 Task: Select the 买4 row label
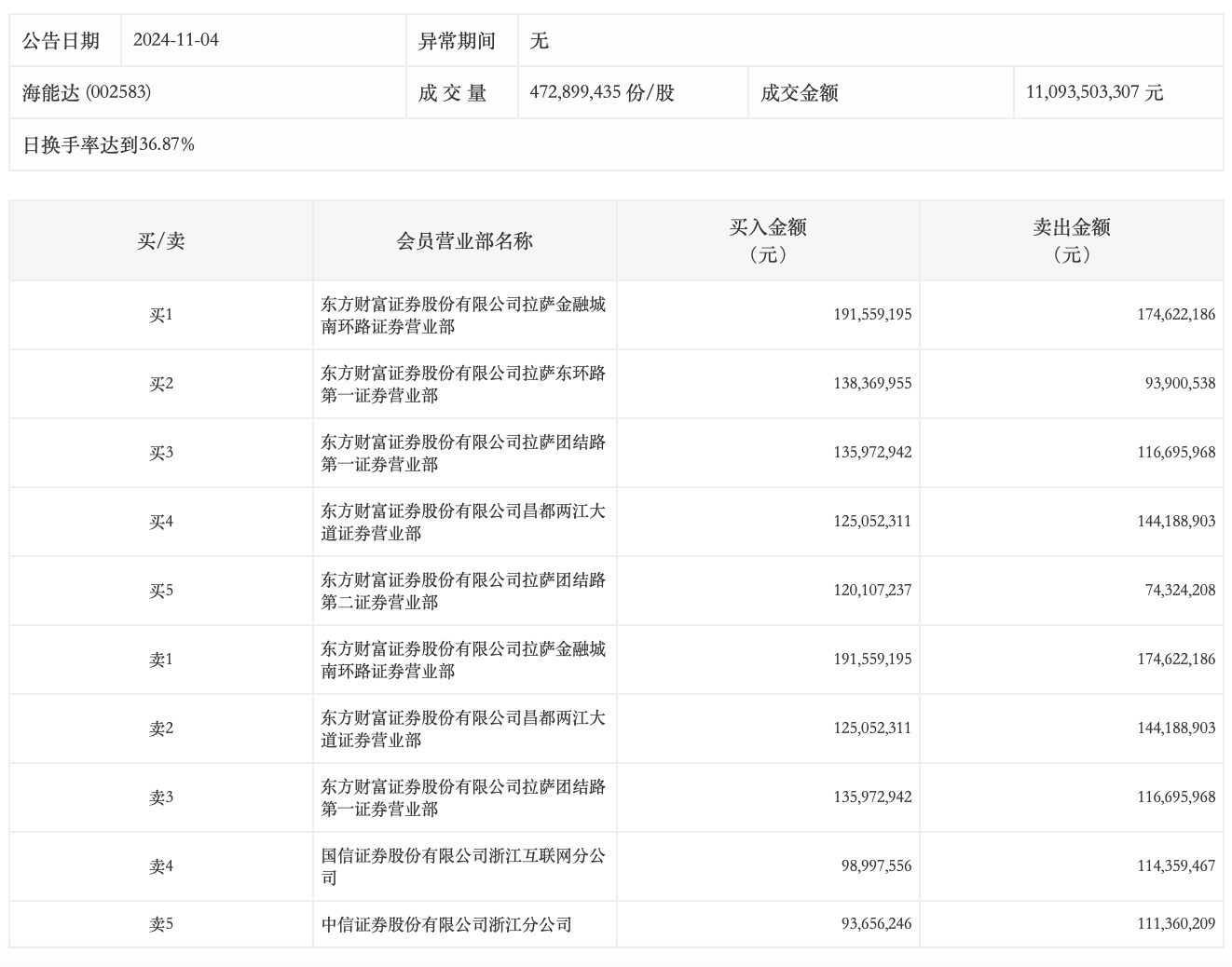[x=161, y=522]
